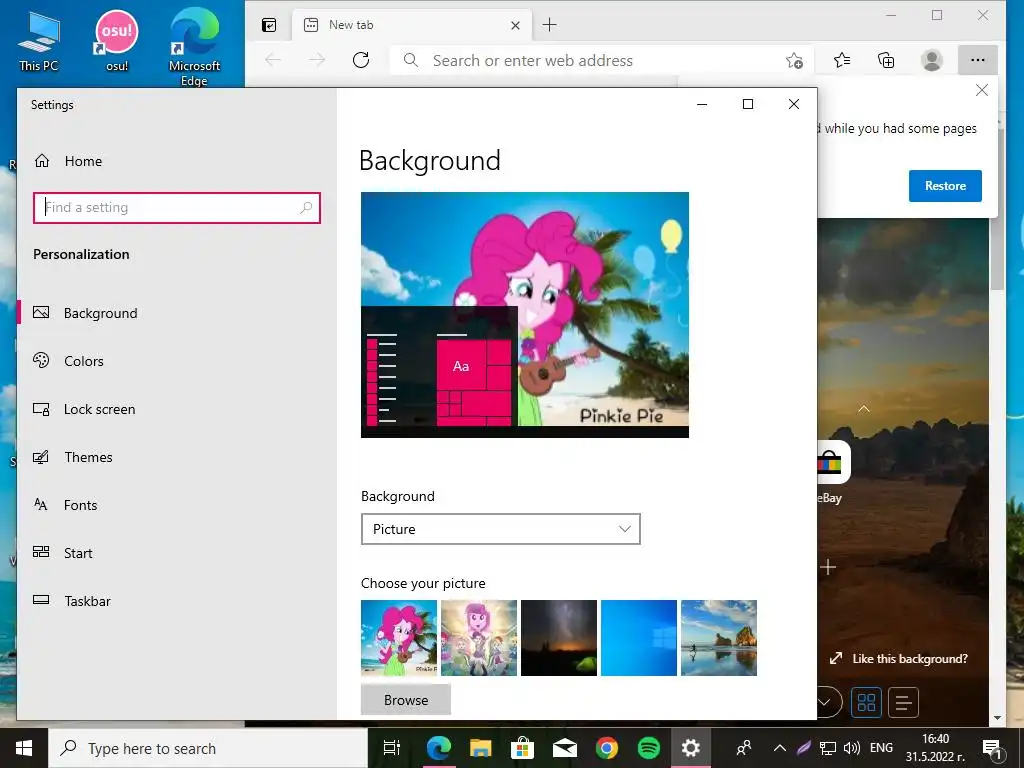This screenshot has height=768, width=1024.
Task: Open the Edge Favorites list icon
Action: coord(842,61)
